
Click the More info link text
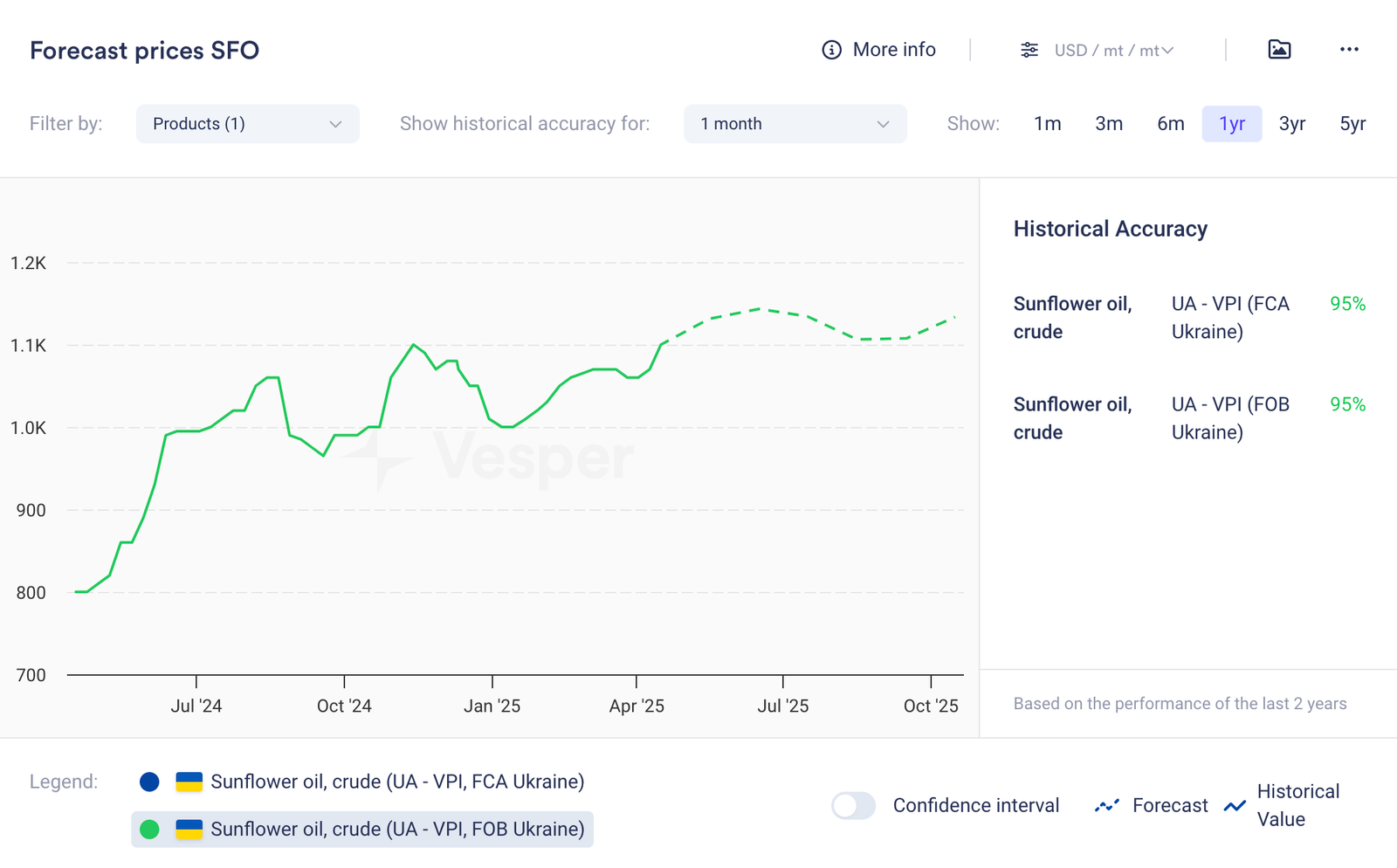pyautogui.click(x=894, y=50)
